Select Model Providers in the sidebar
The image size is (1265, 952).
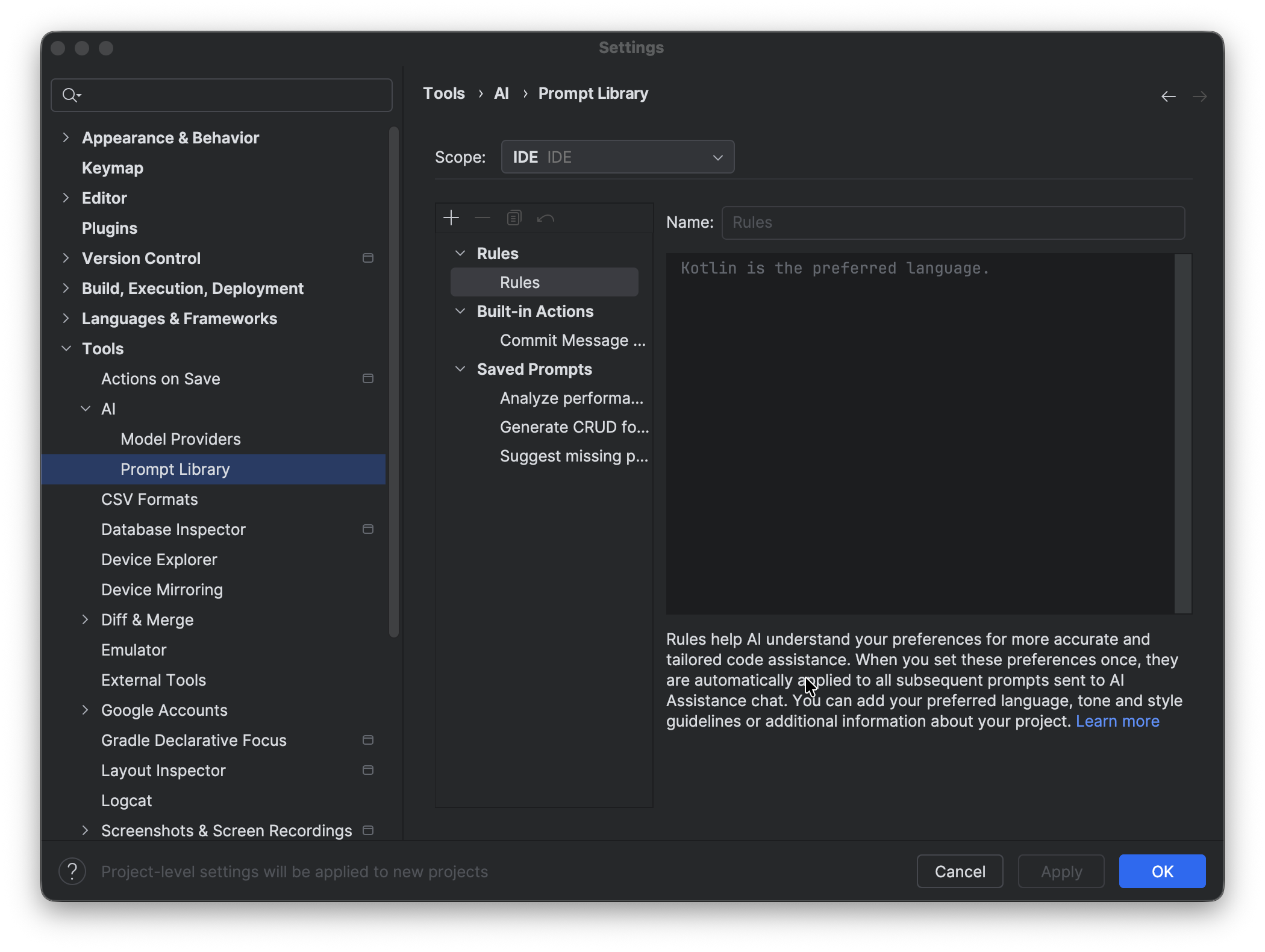[x=180, y=439]
